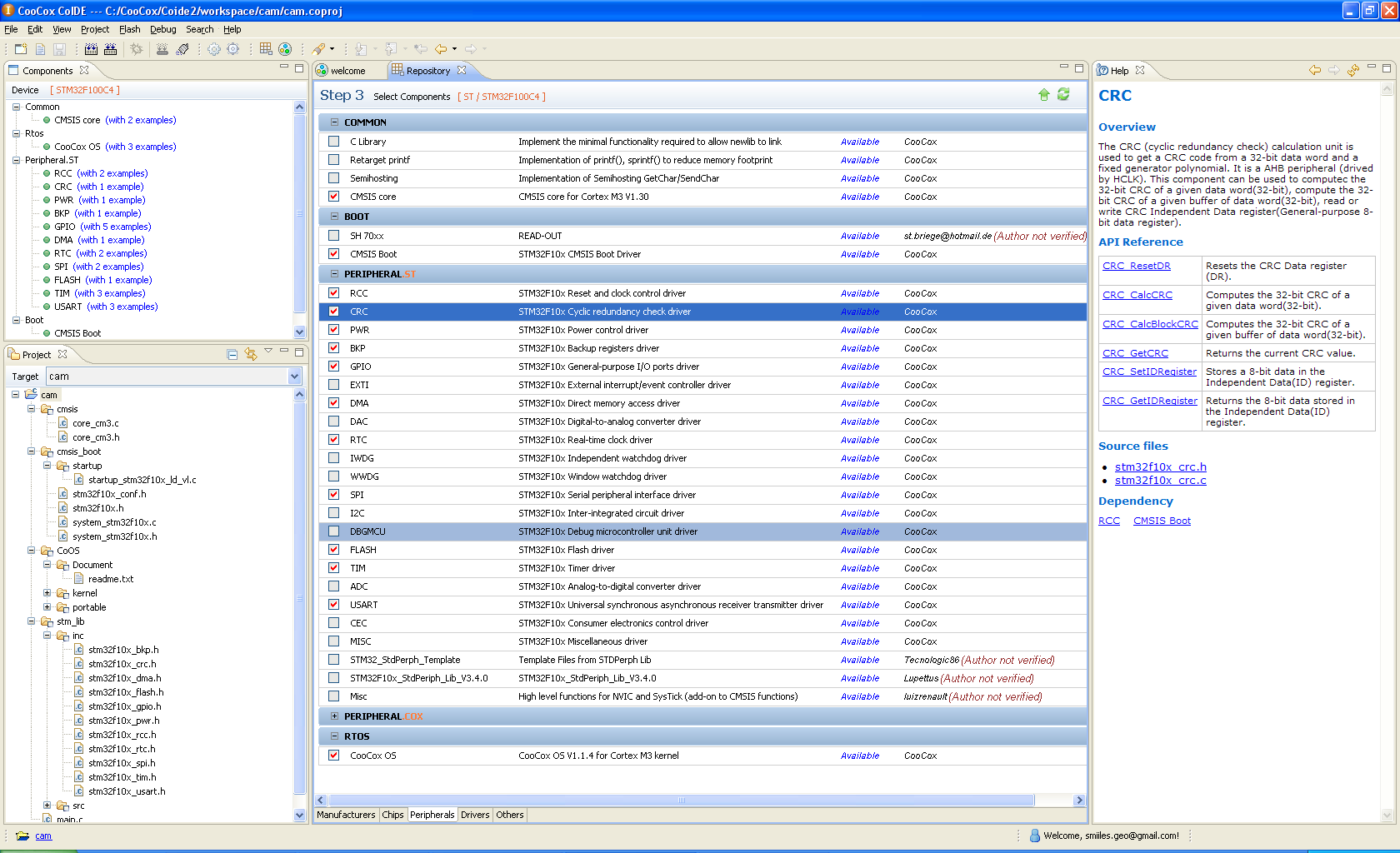Viewport: 1400px width, 853px height.
Task: Collapse Peripheral.ST node in Components tree
Action: (x=16, y=160)
